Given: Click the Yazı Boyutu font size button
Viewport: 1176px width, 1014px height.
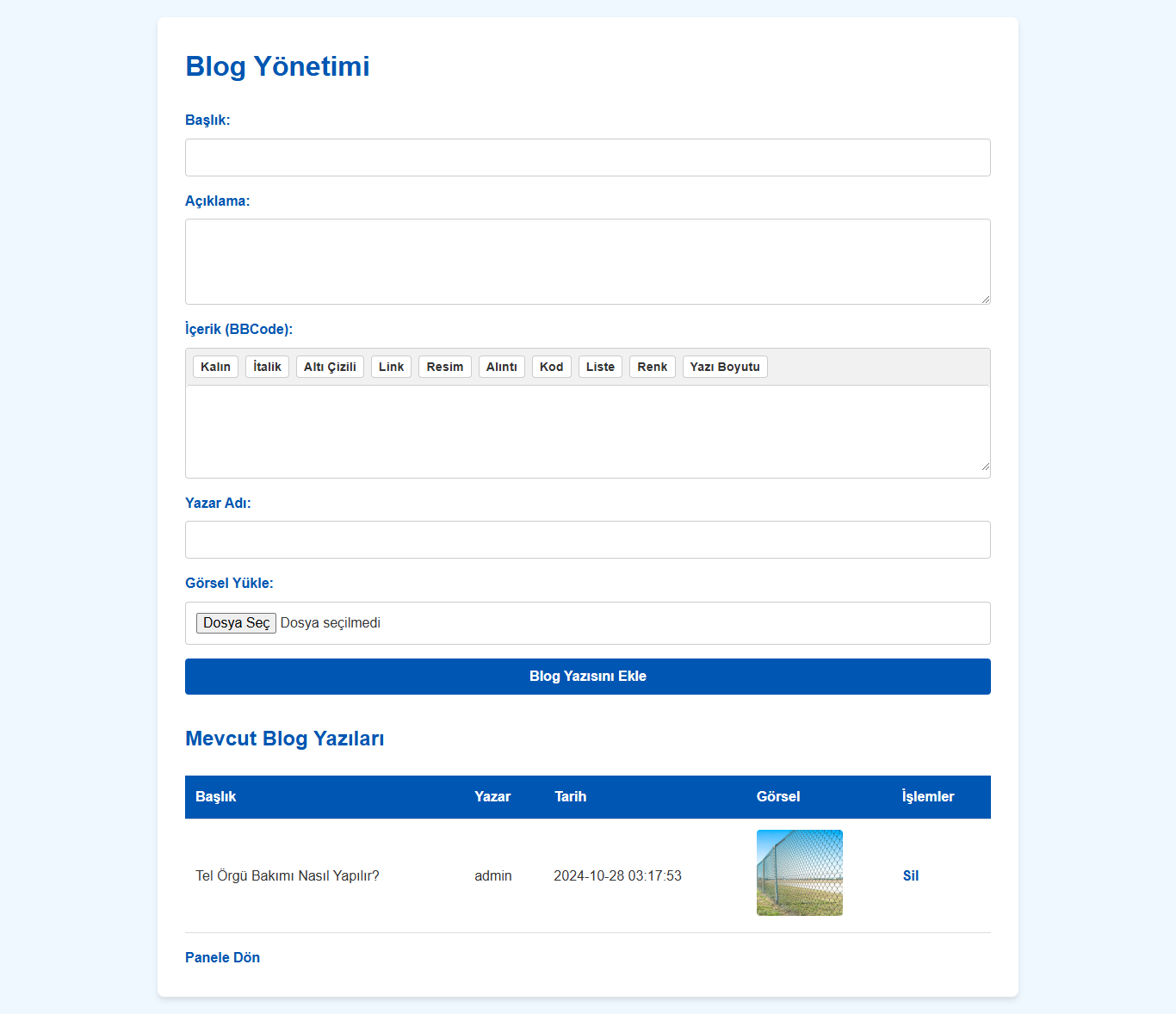Looking at the screenshot, I should coord(725,367).
